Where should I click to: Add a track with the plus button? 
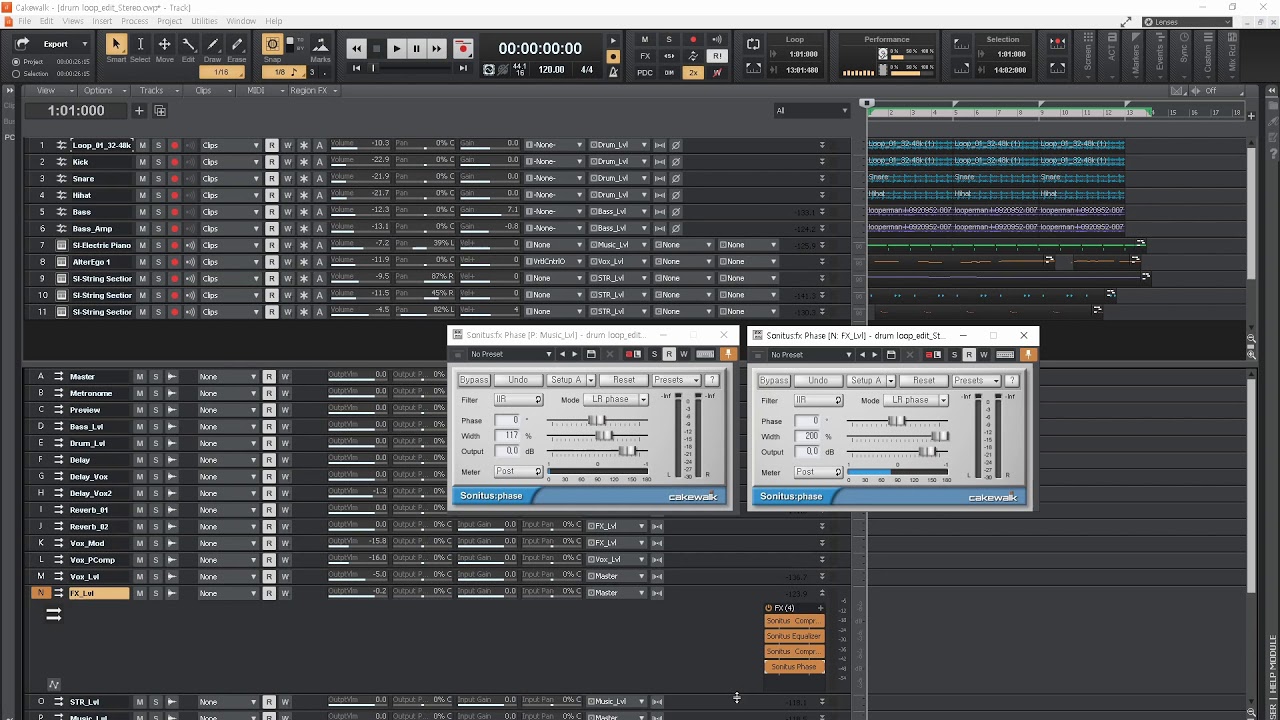click(139, 111)
